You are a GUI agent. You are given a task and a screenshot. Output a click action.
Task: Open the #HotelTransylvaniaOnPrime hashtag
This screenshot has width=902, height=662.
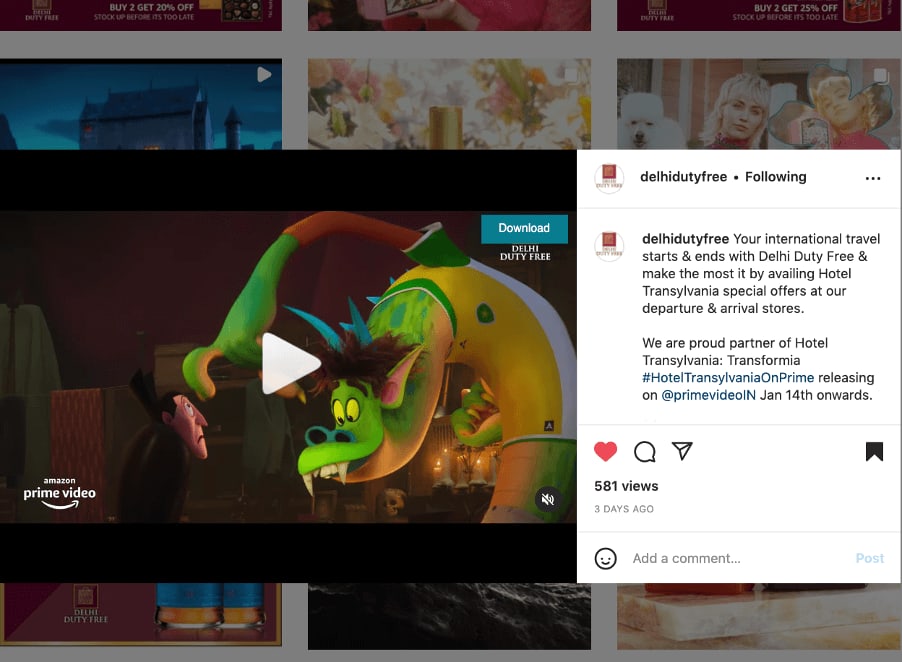(x=728, y=378)
